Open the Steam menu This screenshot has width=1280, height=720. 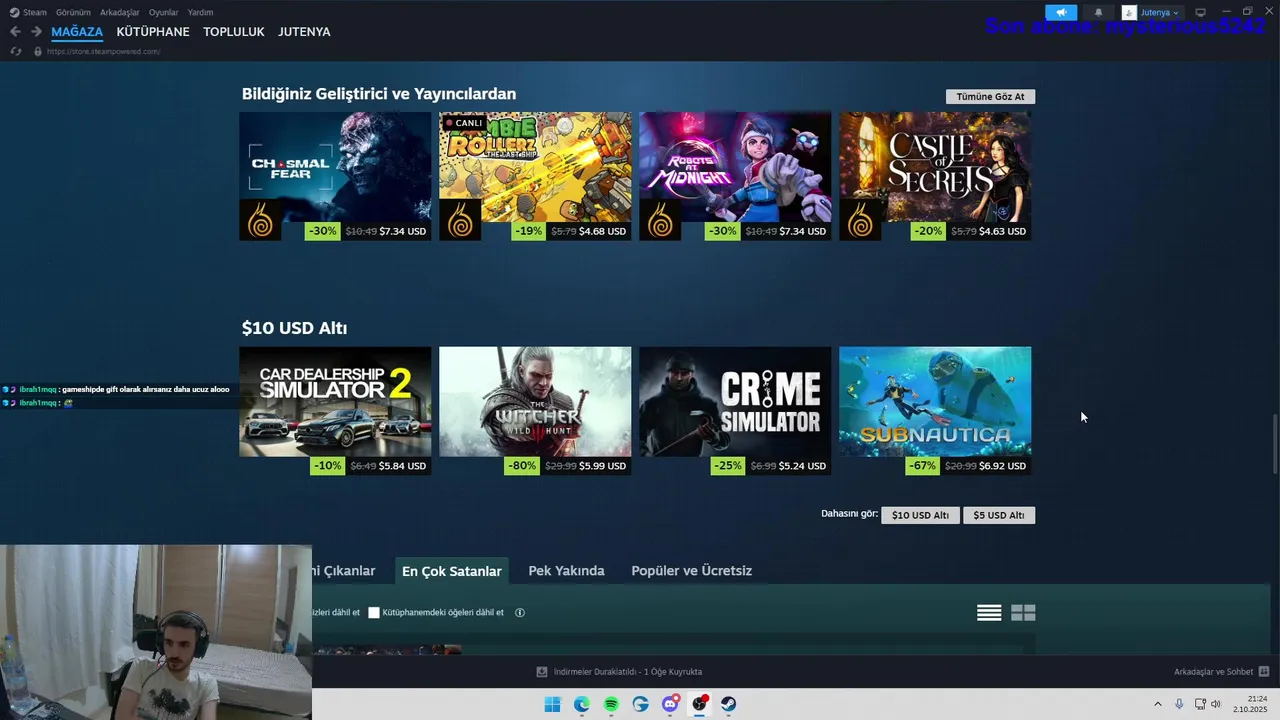point(35,12)
